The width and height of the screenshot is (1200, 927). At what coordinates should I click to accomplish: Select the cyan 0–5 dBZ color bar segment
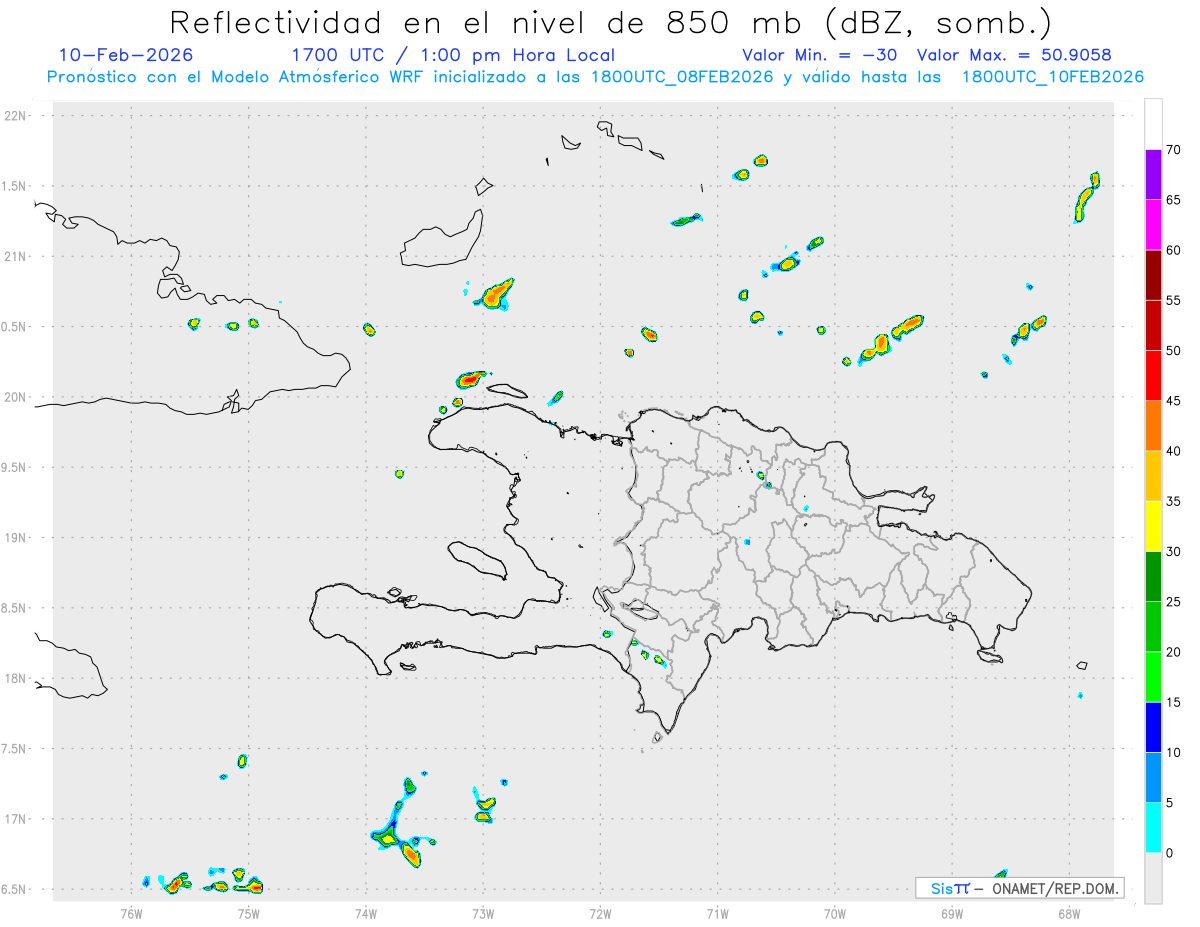tap(1153, 827)
